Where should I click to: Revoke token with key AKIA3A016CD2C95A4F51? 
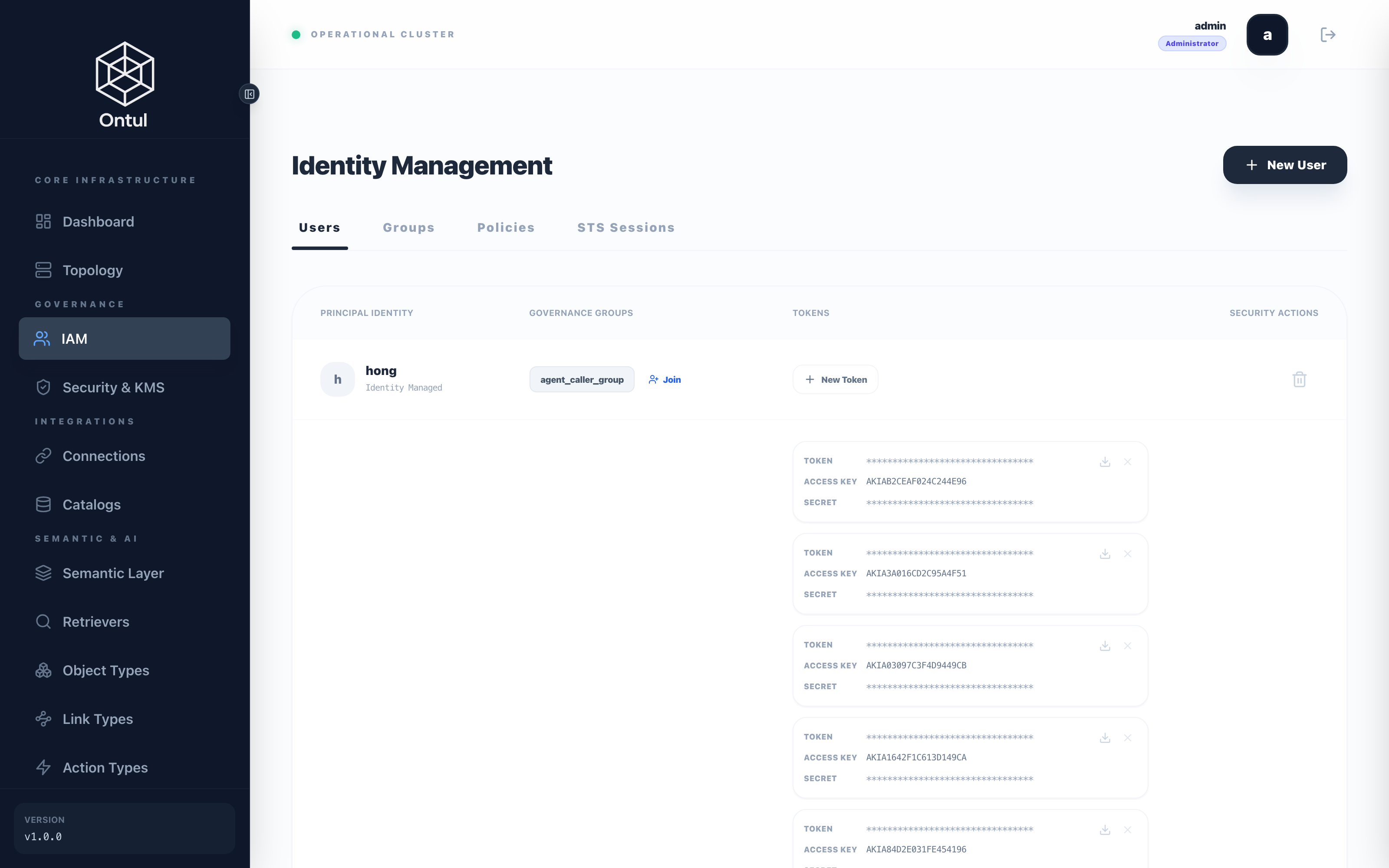pos(1127,553)
